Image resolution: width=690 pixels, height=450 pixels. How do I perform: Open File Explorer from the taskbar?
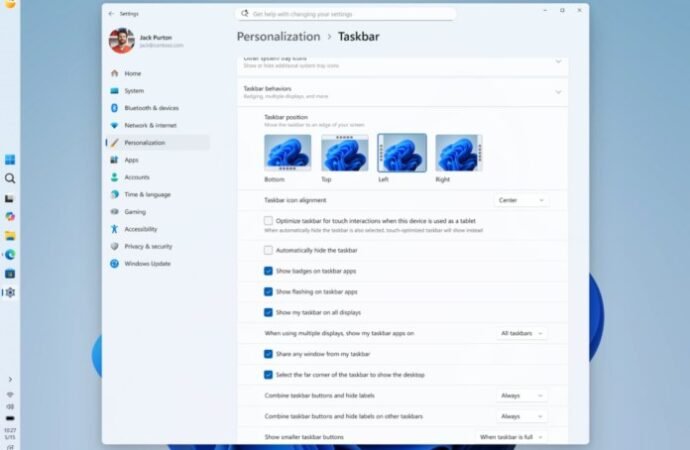10,236
